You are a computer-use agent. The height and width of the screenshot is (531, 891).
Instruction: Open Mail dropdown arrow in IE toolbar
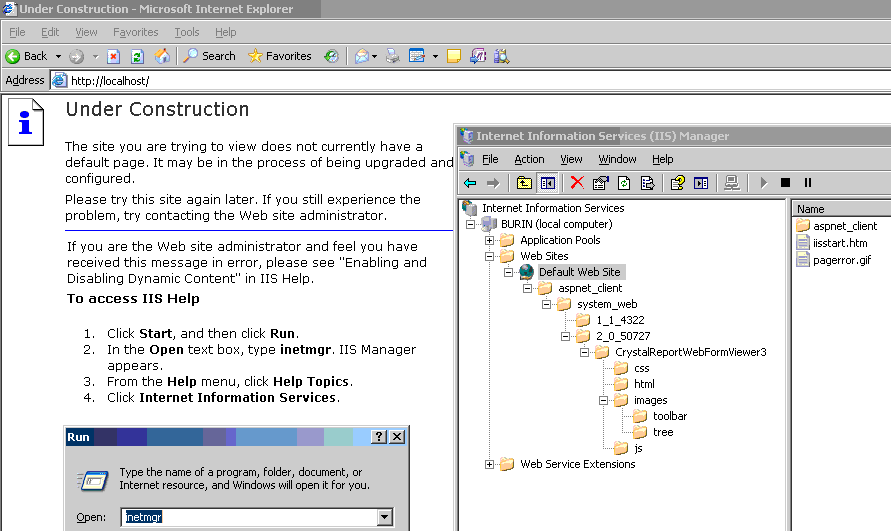(x=374, y=56)
